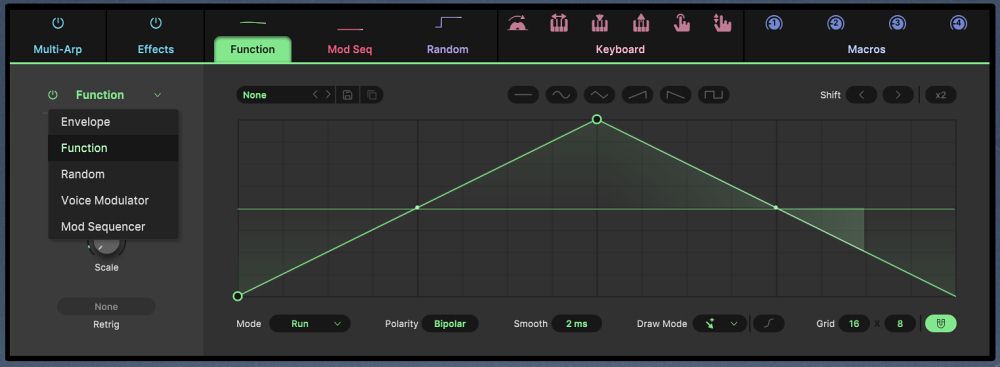The image size is (1000, 367).
Task: Click the save preset floppy icon
Action: [348, 95]
